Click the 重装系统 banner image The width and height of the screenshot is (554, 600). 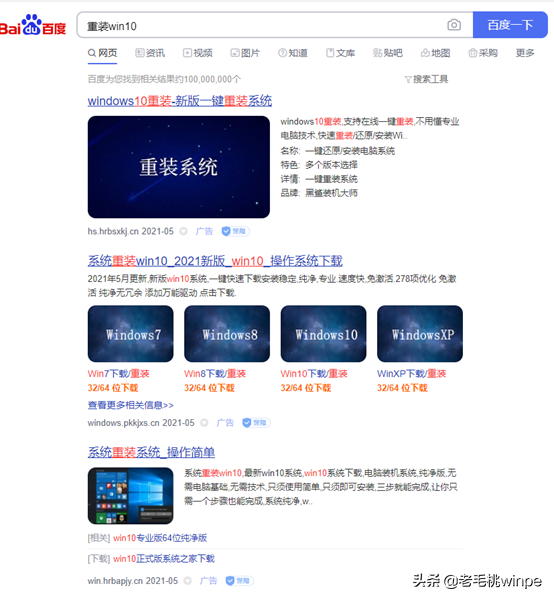click(179, 167)
